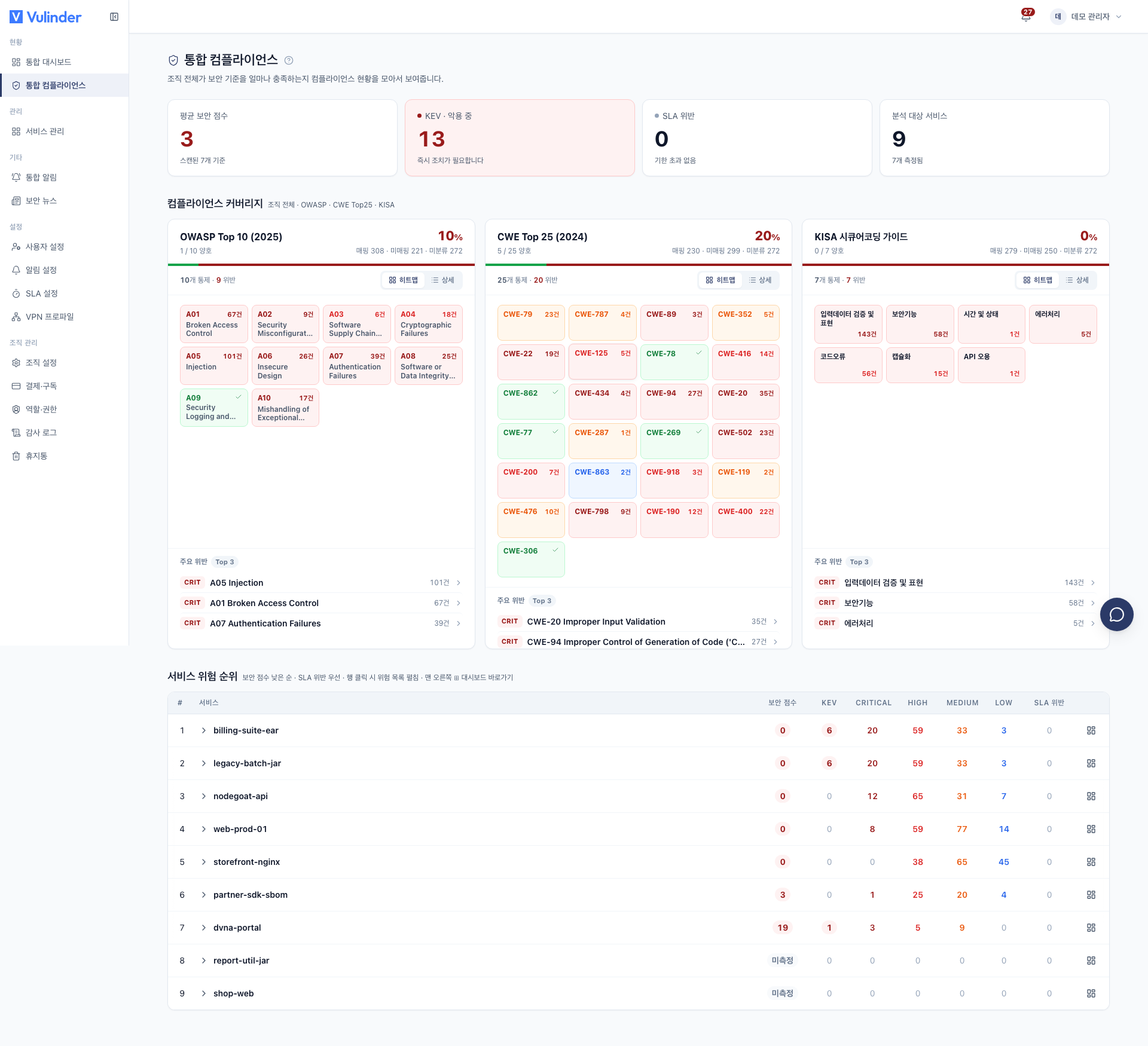Select 히트맵 view in KISA panel
This screenshot has width=1148, height=1046.
[x=1037, y=280]
